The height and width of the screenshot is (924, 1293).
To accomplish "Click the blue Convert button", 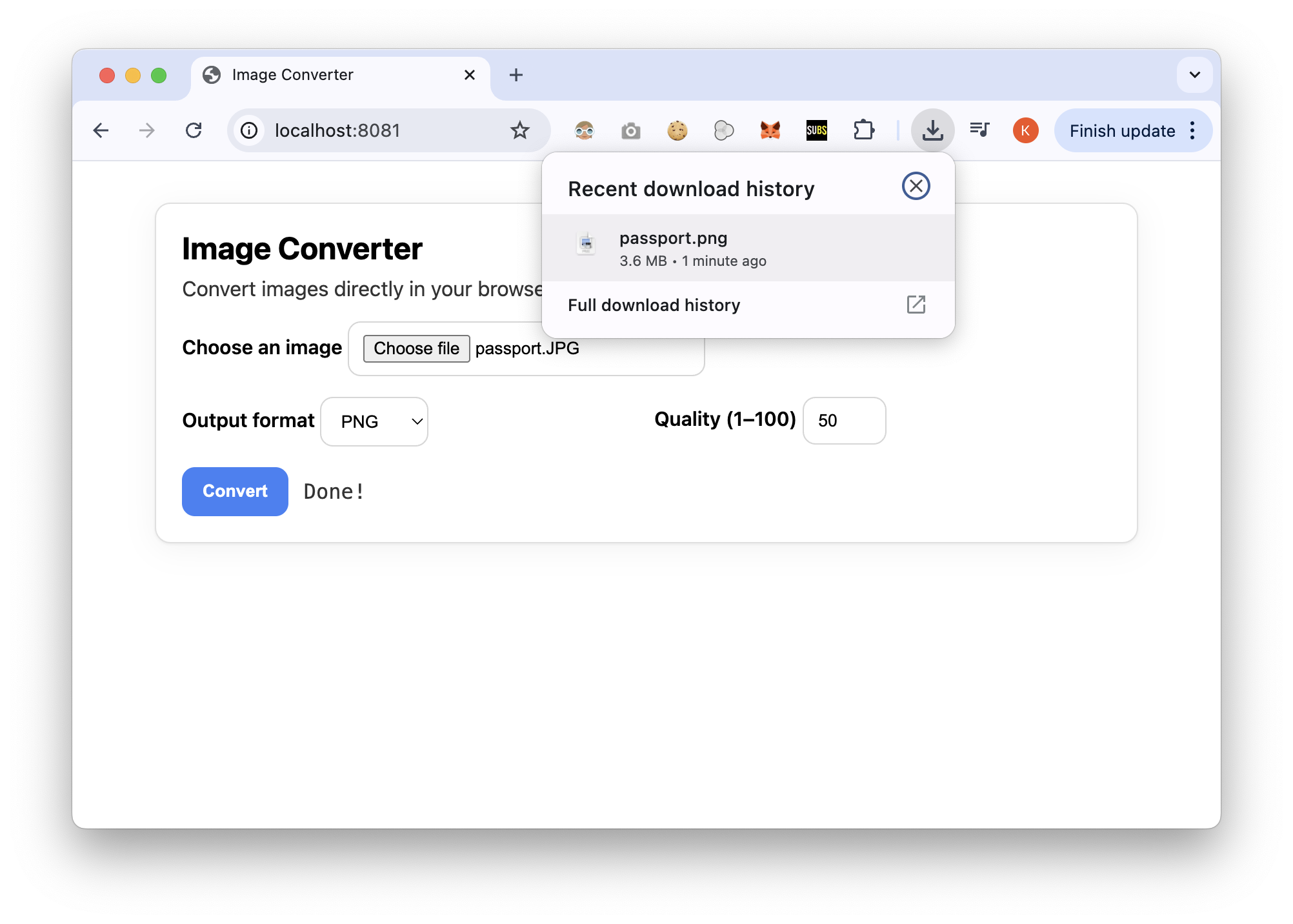I will coord(235,492).
